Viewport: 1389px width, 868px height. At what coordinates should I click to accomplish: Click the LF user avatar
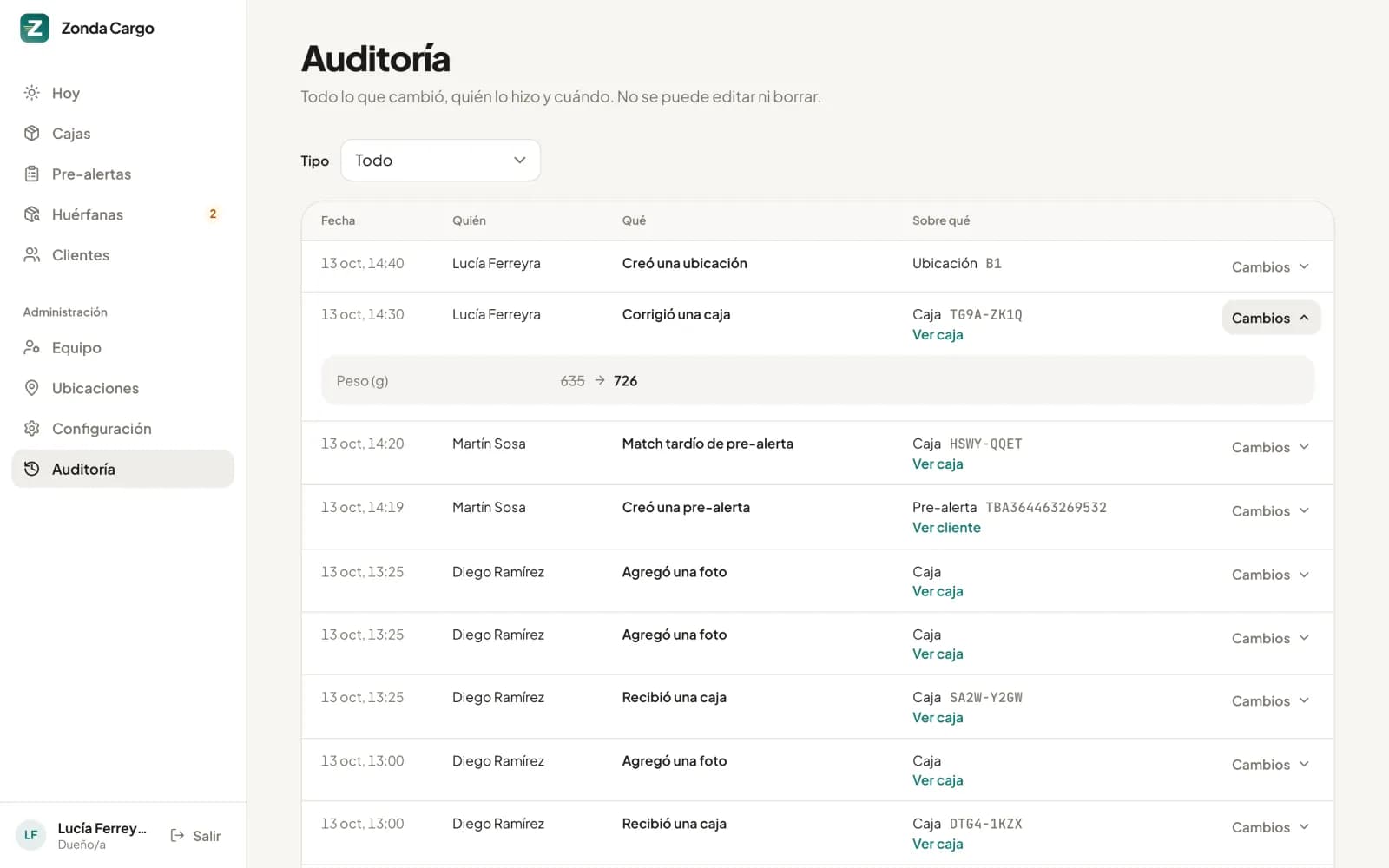30,835
